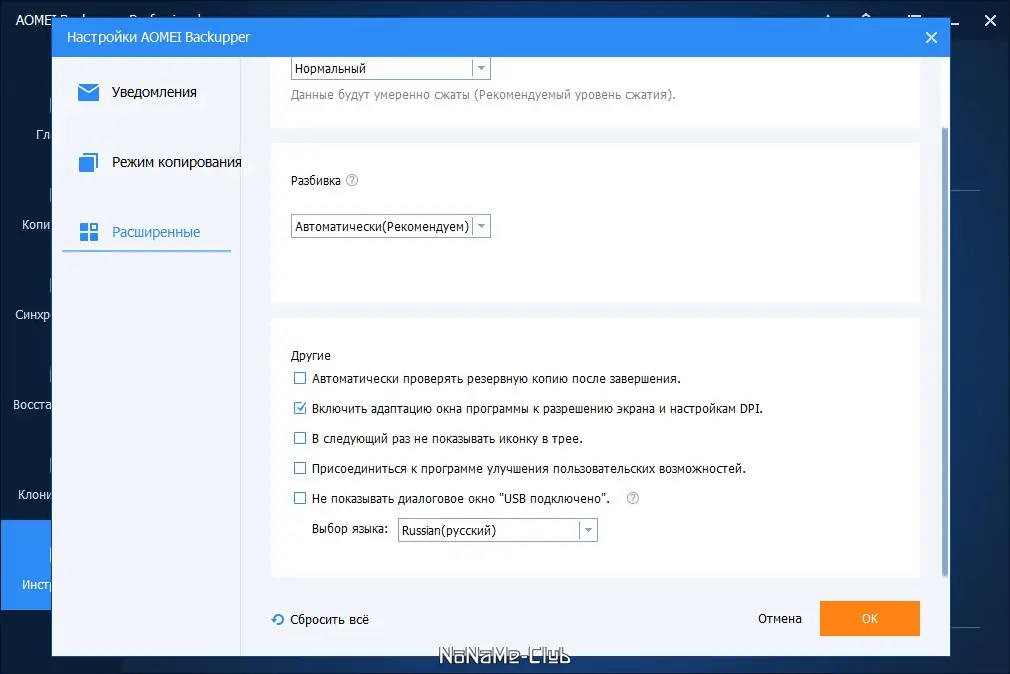Click the Отмена button
Viewport: 1010px width, 674px height.
(x=779, y=619)
